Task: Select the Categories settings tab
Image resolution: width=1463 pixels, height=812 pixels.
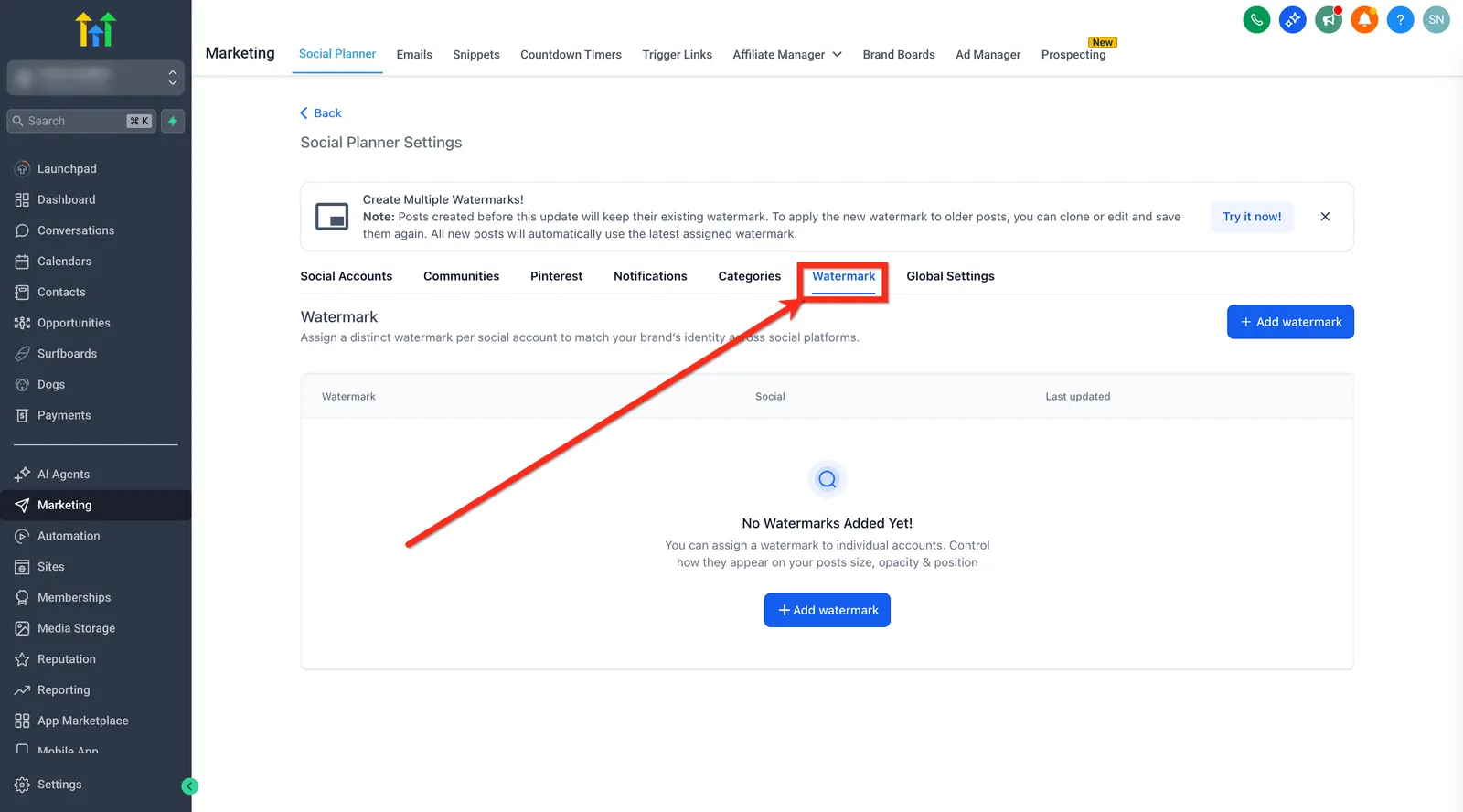Action: click(750, 276)
